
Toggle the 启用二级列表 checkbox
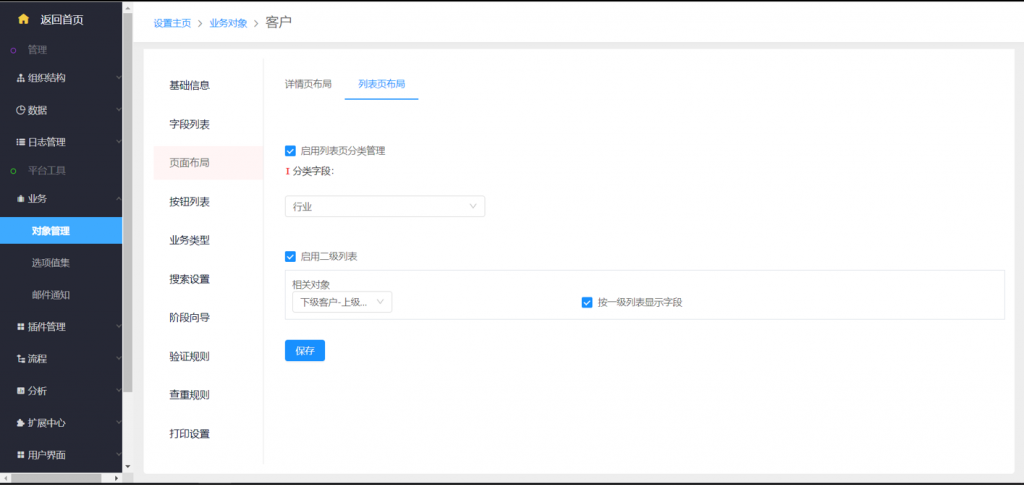coord(290,257)
